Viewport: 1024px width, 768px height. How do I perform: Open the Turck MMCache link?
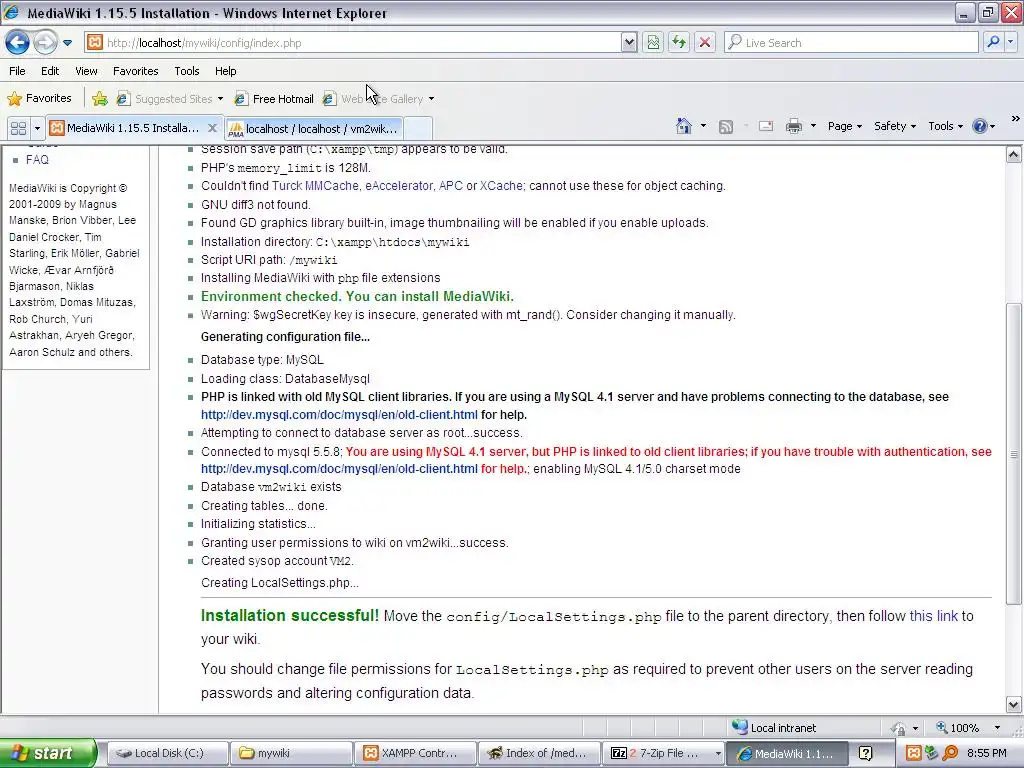pos(315,186)
